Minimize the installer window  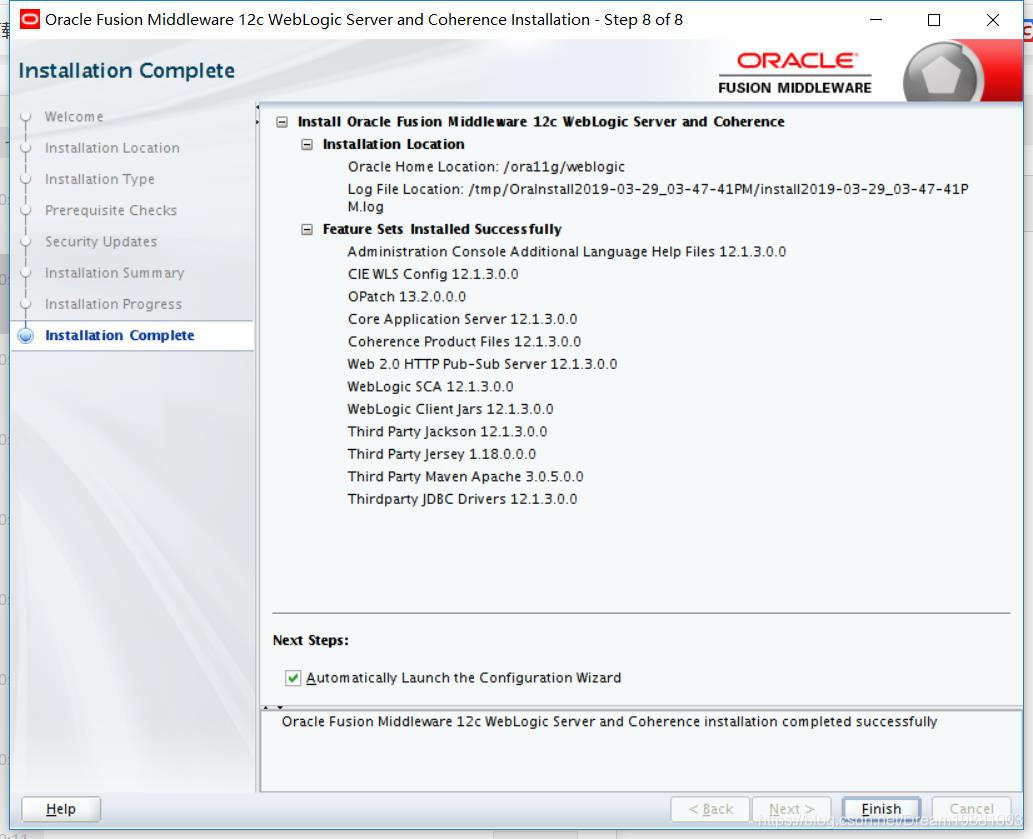(x=876, y=20)
